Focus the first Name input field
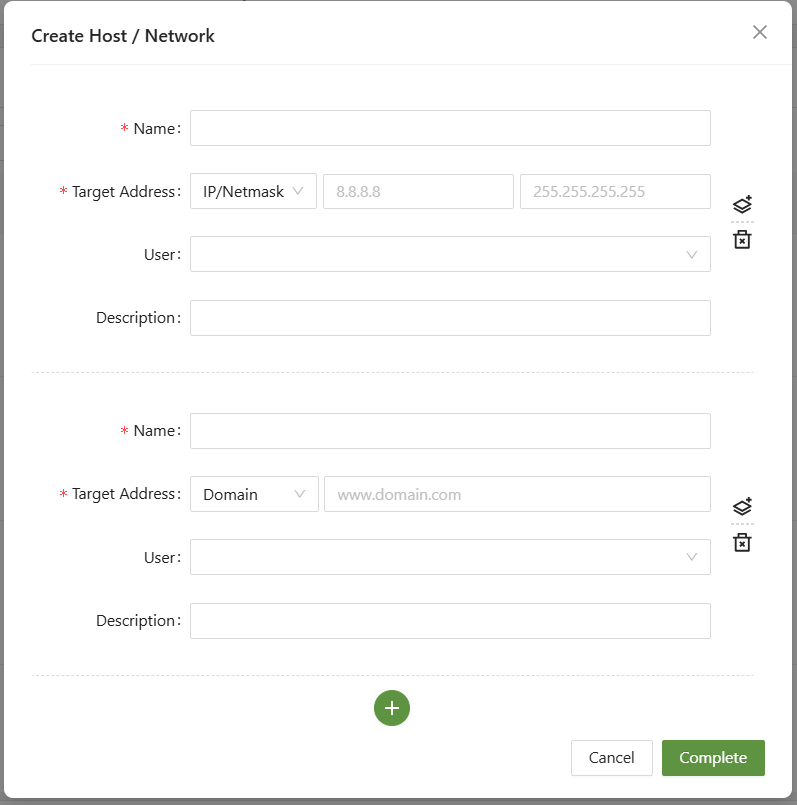Image resolution: width=797 pixels, height=805 pixels. point(450,128)
